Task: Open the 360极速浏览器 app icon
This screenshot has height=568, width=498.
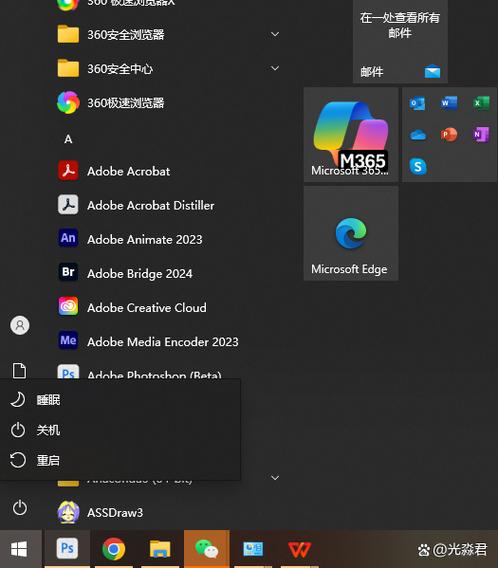Action: tap(68, 103)
